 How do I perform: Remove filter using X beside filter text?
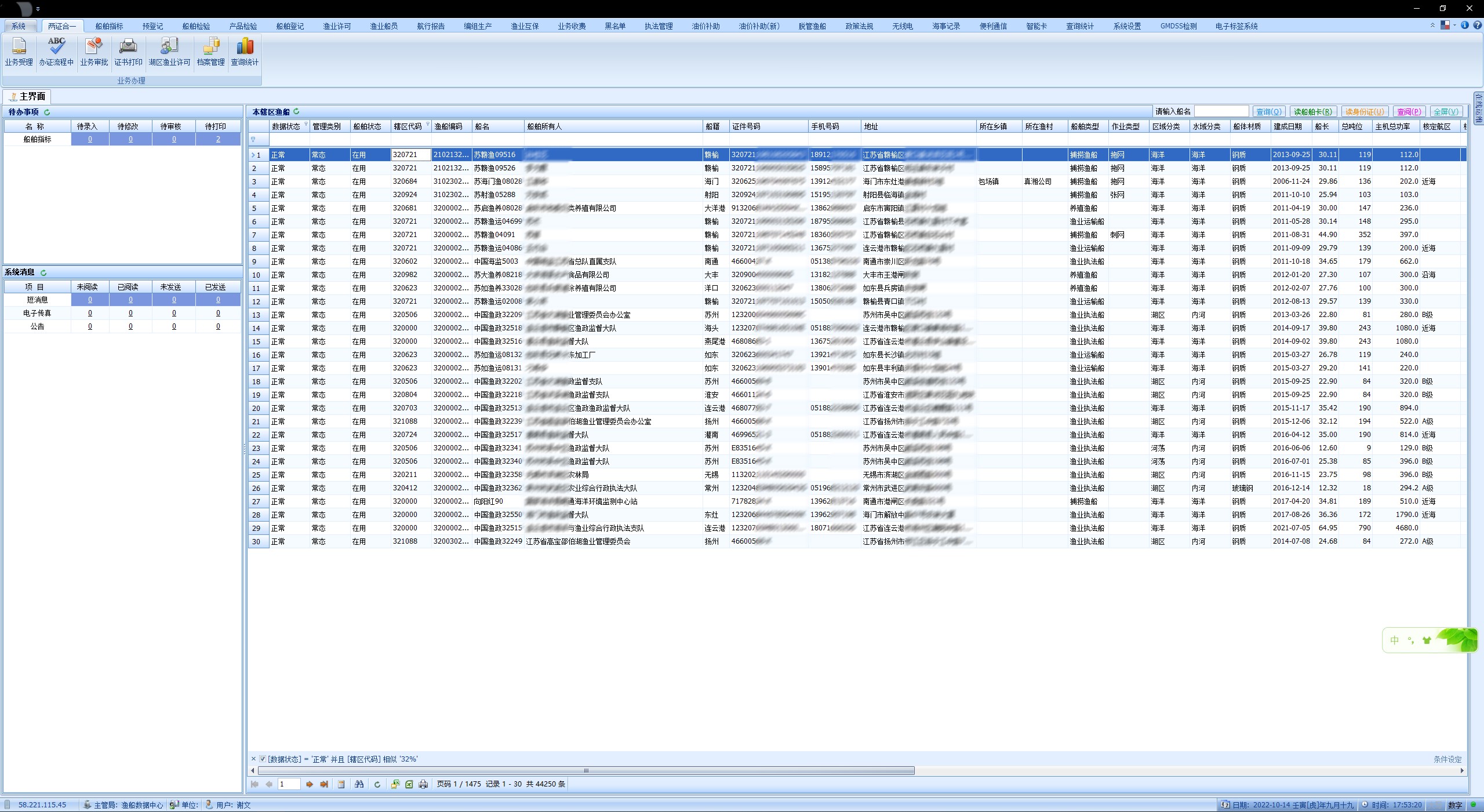pyautogui.click(x=253, y=759)
